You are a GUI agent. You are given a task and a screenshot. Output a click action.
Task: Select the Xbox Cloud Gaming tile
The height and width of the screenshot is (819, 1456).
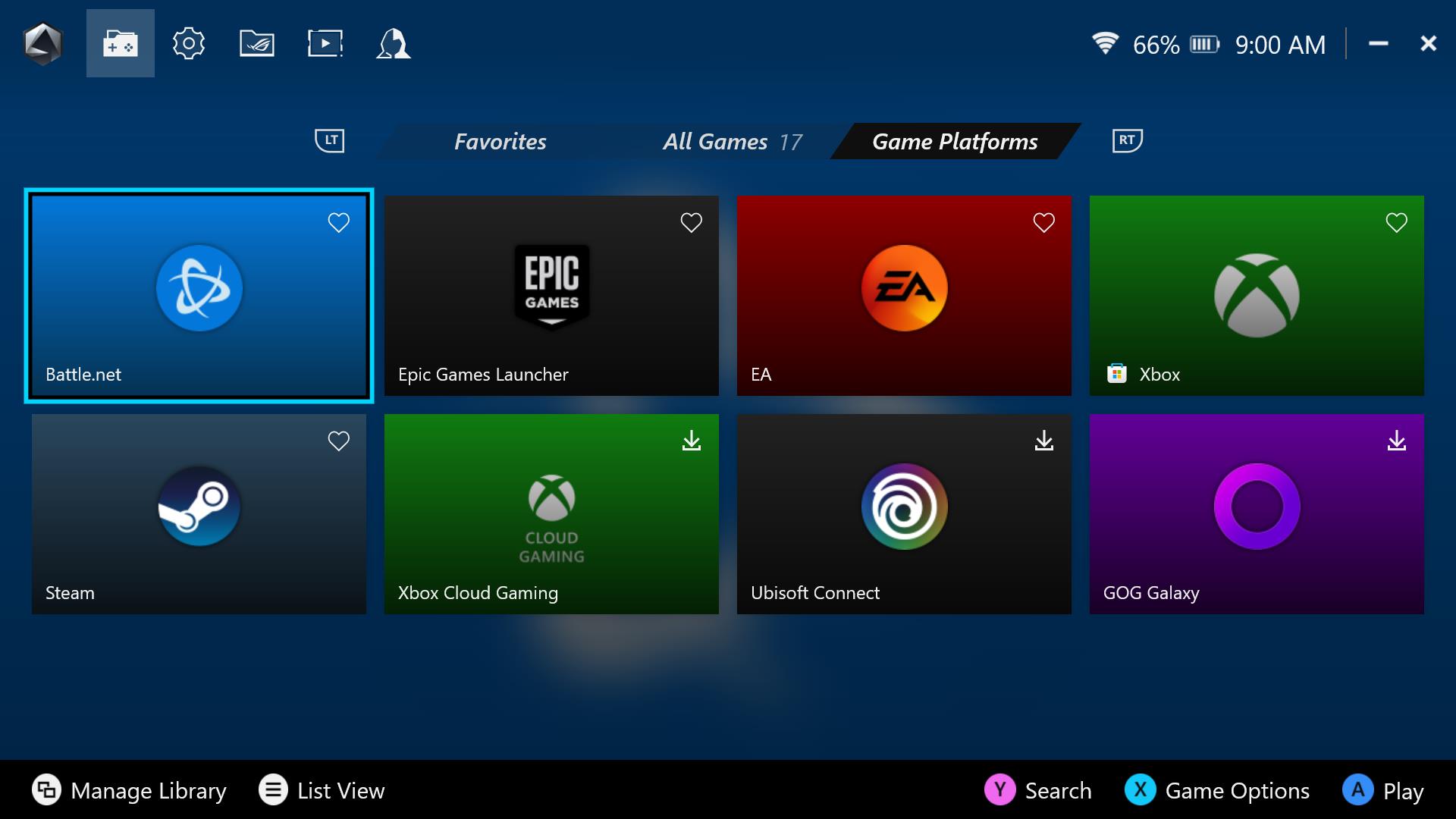click(x=551, y=514)
